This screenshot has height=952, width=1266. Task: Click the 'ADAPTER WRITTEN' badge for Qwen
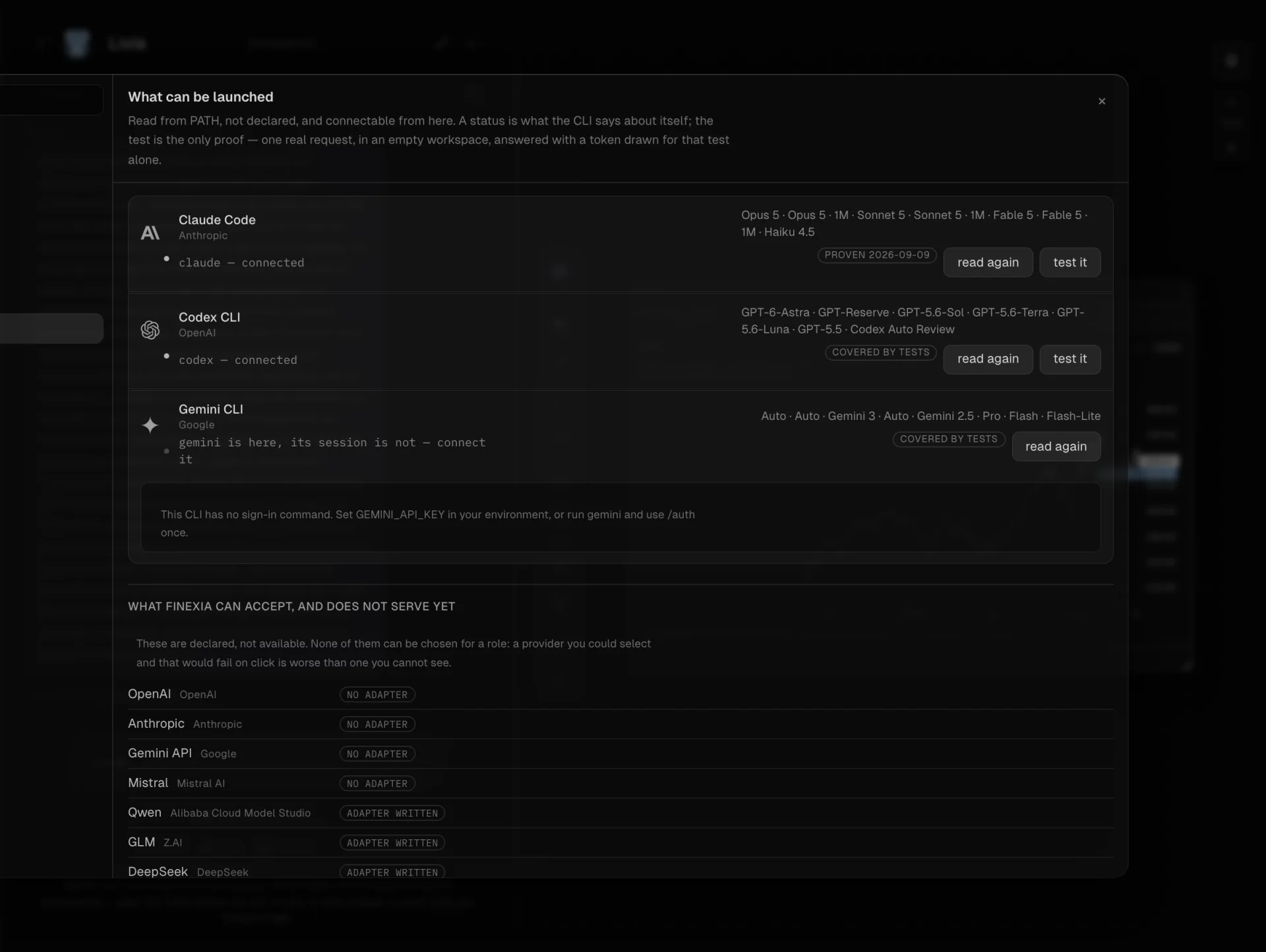point(392,814)
